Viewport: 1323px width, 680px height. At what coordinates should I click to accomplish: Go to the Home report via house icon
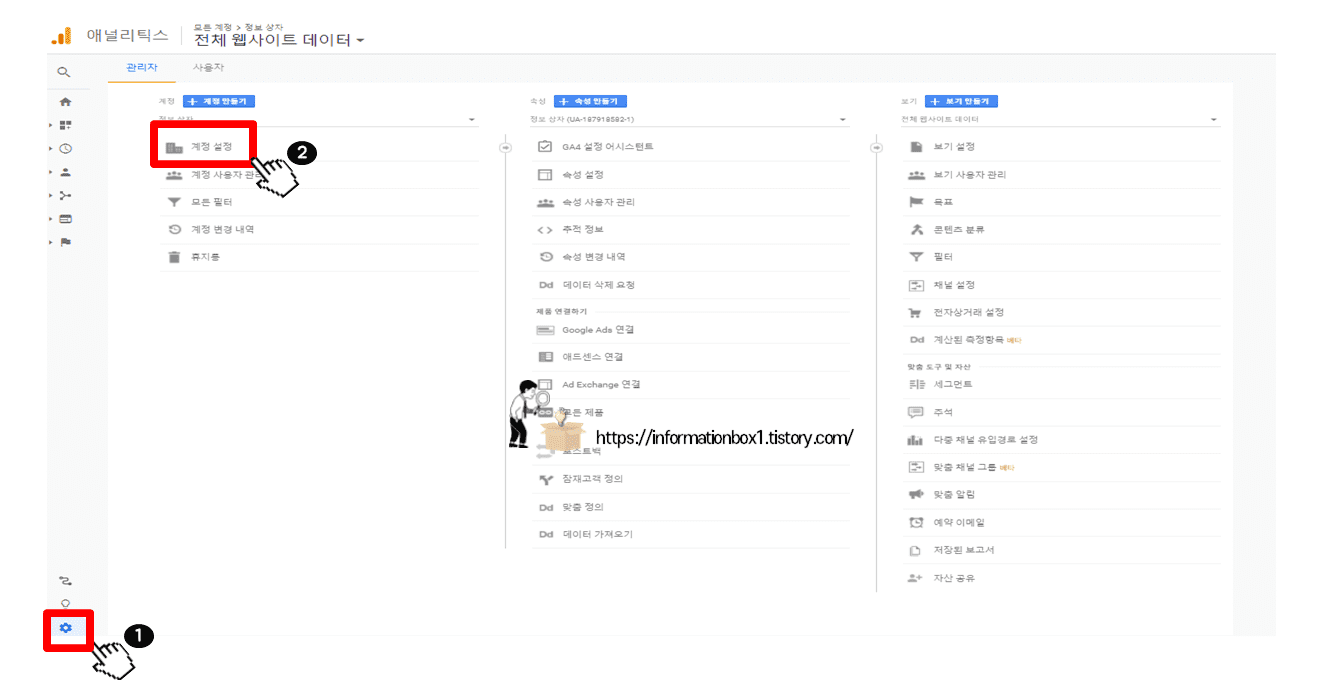(65, 101)
